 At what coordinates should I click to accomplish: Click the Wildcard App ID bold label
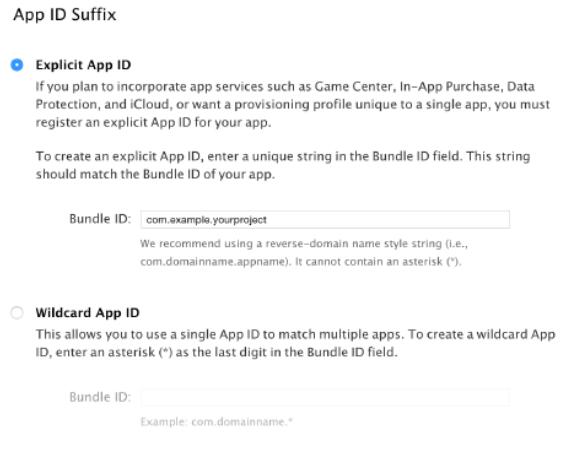[x=87, y=313]
